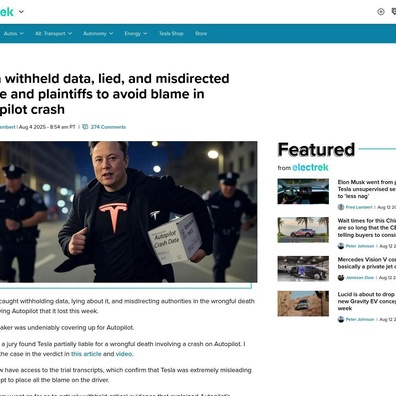396x396 pixels.
Task: Click the plus circle icon in top right
Action: [x=381, y=12]
